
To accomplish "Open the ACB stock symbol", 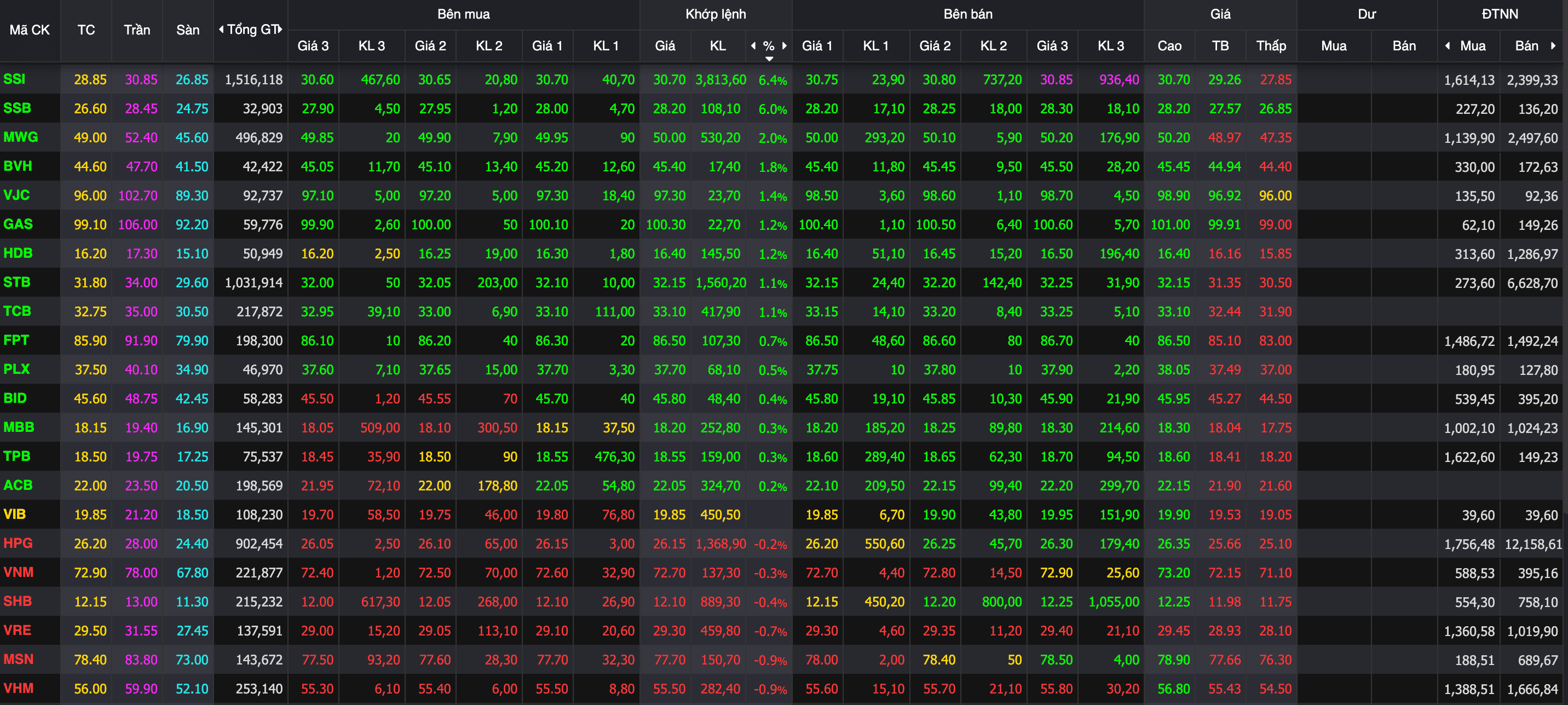I will pyautogui.click(x=18, y=485).
